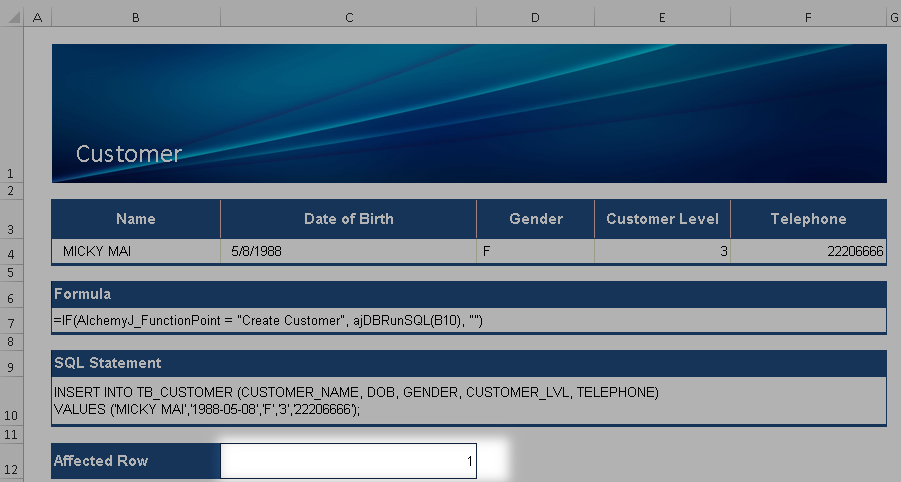Select column F header
The image size is (901, 482).
[x=808, y=18]
